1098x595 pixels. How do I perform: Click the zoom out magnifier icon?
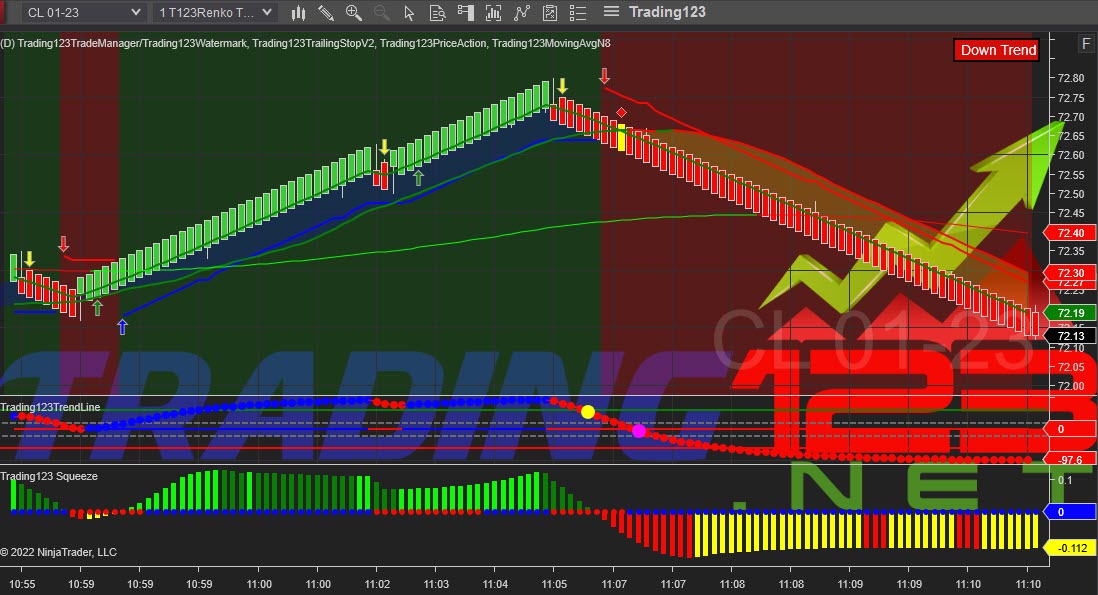[x=382, y=12]
